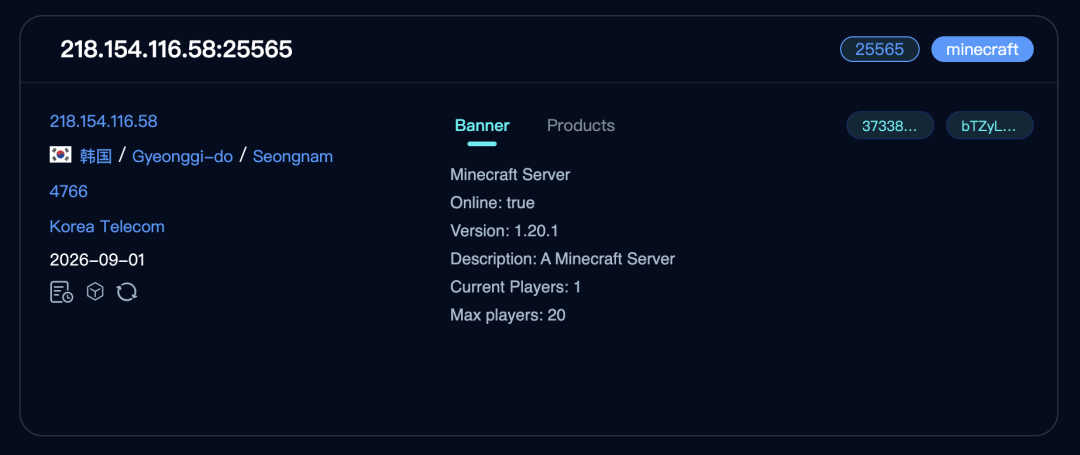Click the Seongnam city link
Image resolution: width=1080 pixels, height=455 pixels.
click(x=293, y=156)
